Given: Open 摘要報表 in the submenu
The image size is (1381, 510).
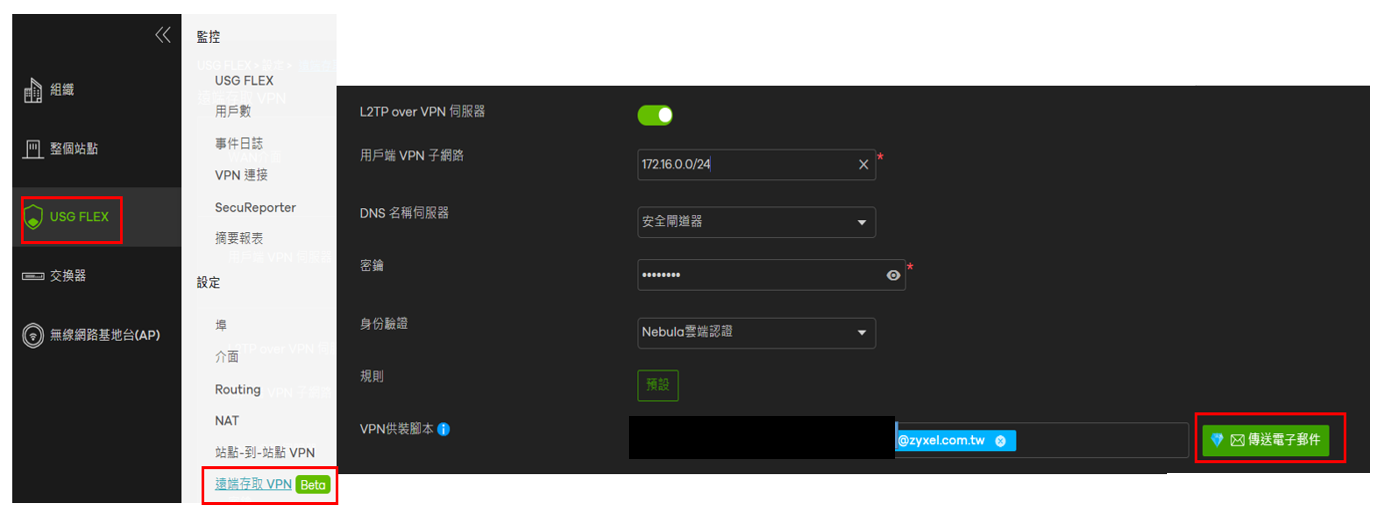Looking at the screenshot, I should (x=239, y=239).
